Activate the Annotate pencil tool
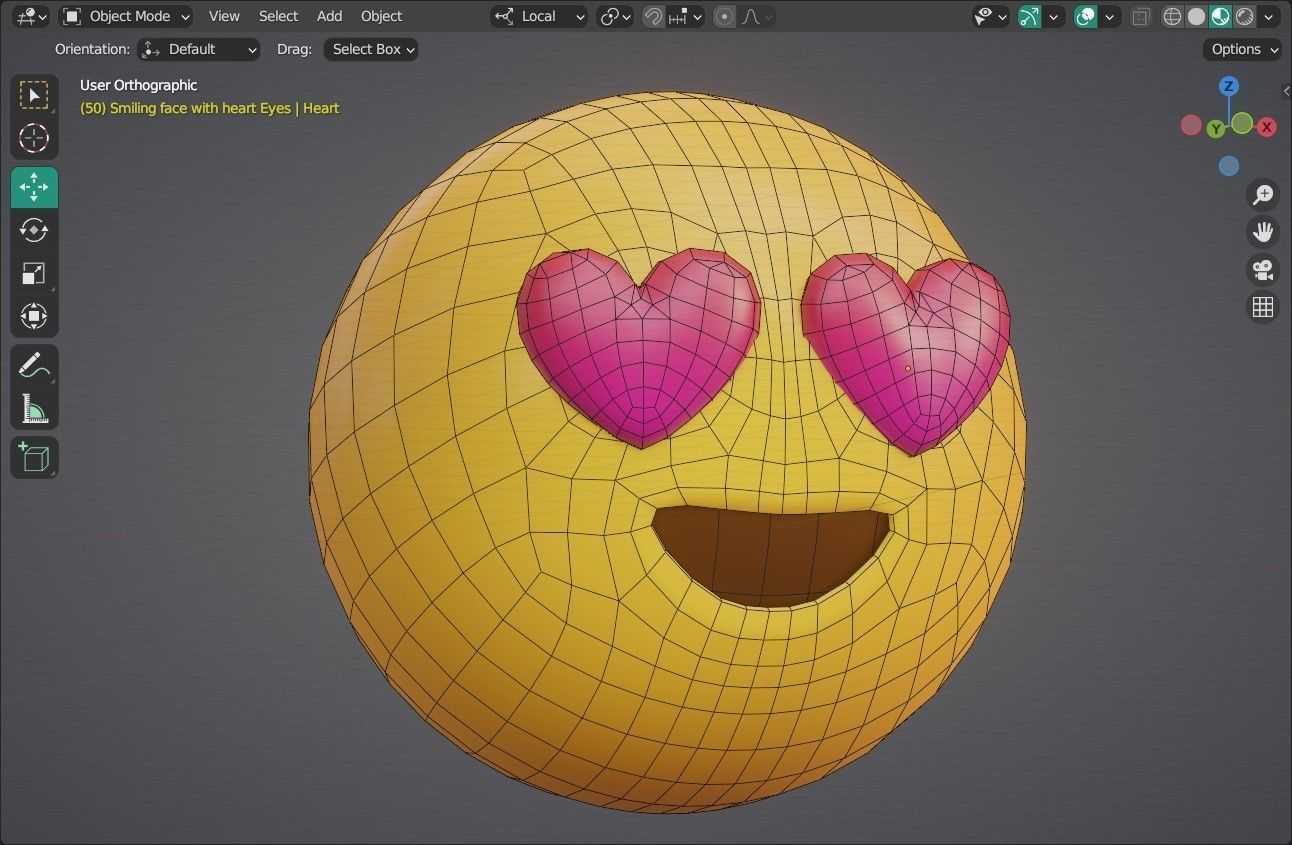1292x845 pixels. click(x=34, y=365)
